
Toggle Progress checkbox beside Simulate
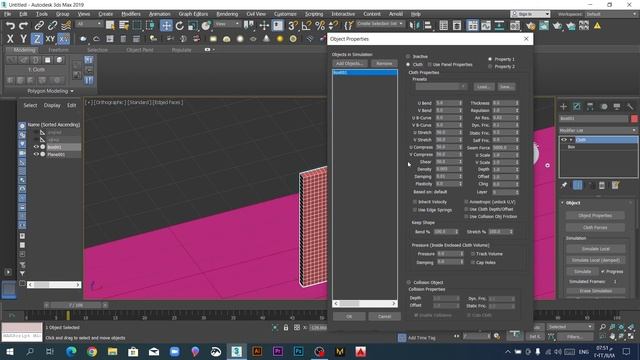pyautogui.click(x=603, y=271)
